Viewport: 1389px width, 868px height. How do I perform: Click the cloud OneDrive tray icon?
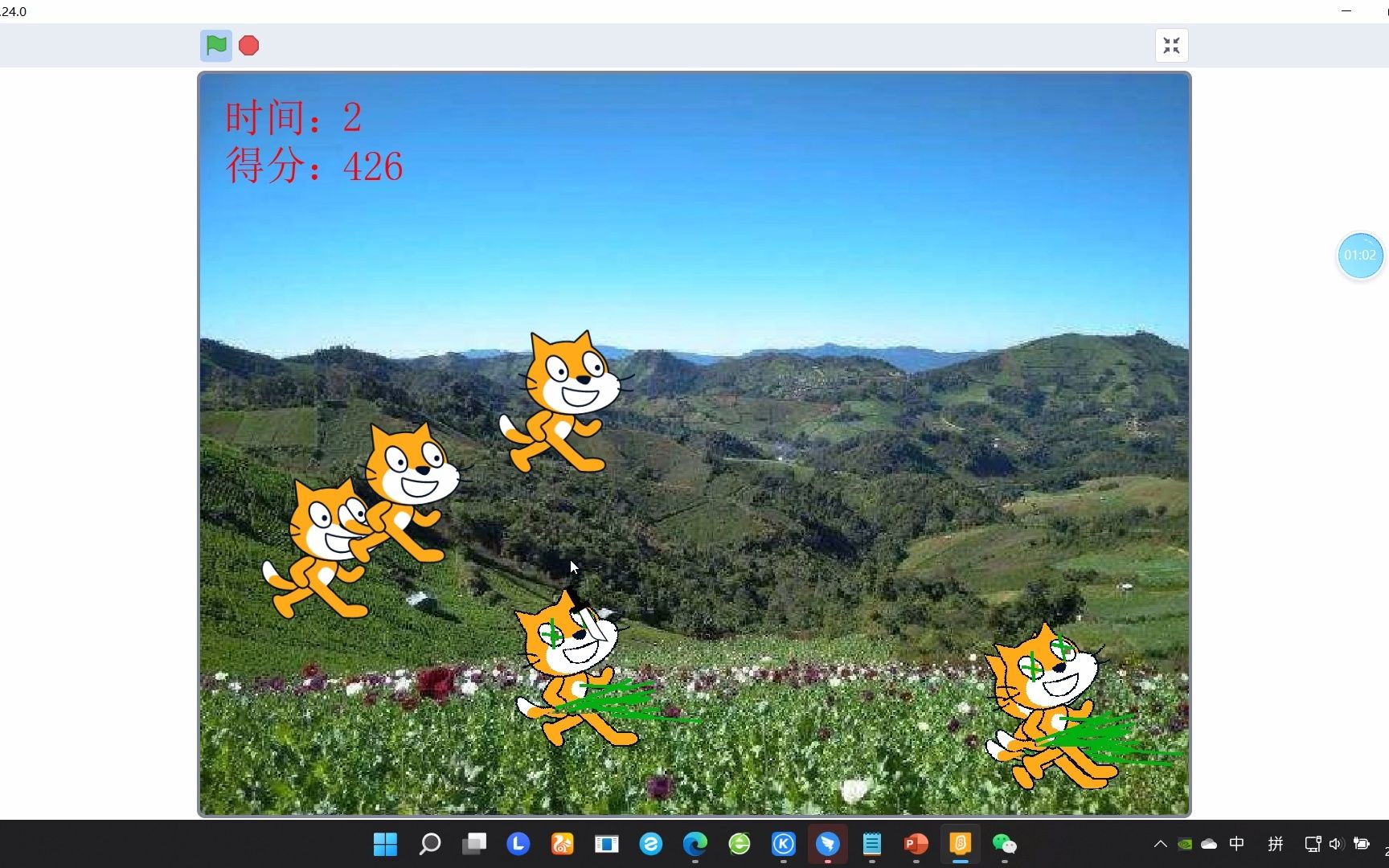tap(1209, 844)
